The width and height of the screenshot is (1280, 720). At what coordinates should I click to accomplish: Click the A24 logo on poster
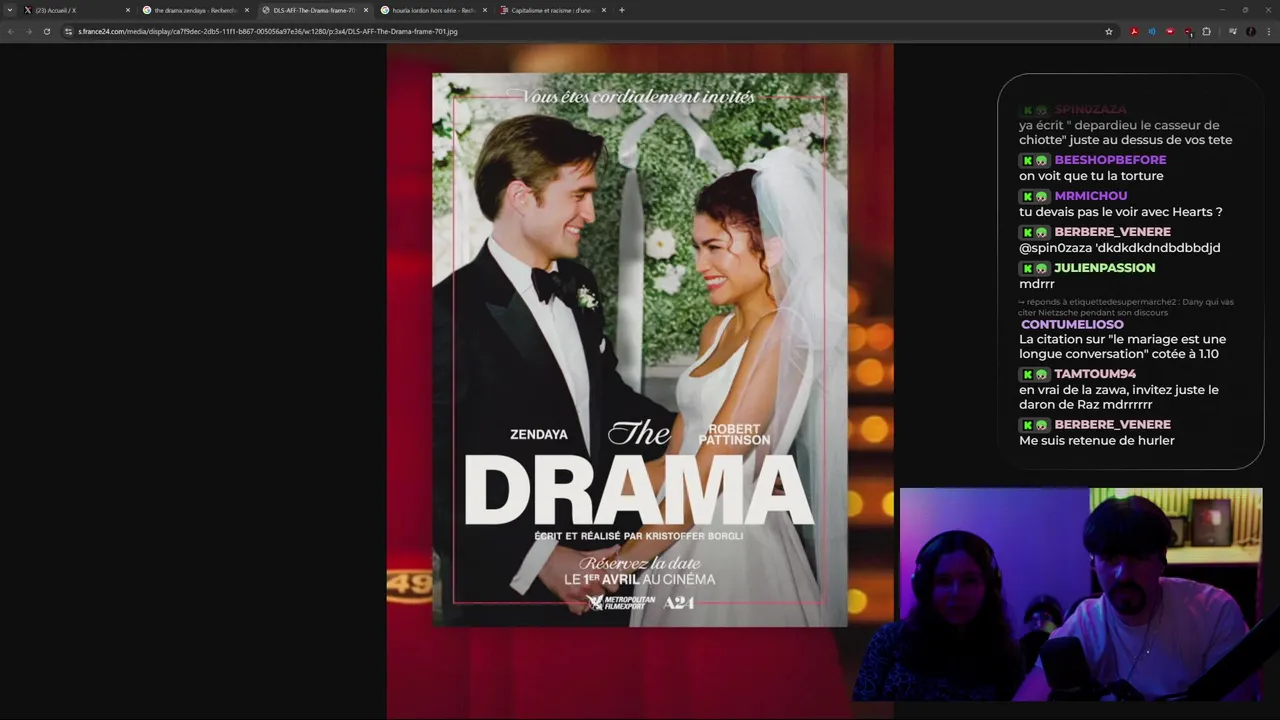[679, 602]
